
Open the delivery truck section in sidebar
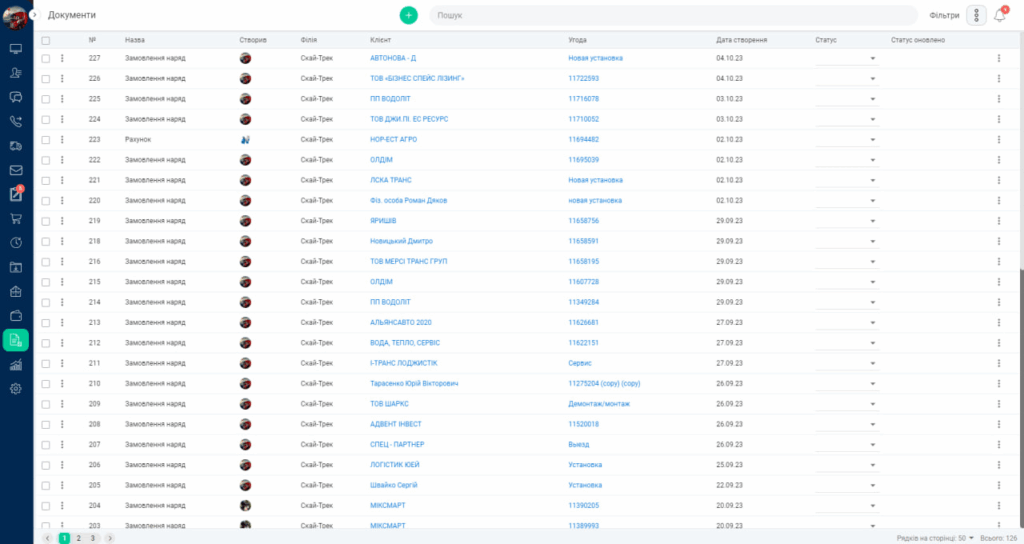[16, 145]
